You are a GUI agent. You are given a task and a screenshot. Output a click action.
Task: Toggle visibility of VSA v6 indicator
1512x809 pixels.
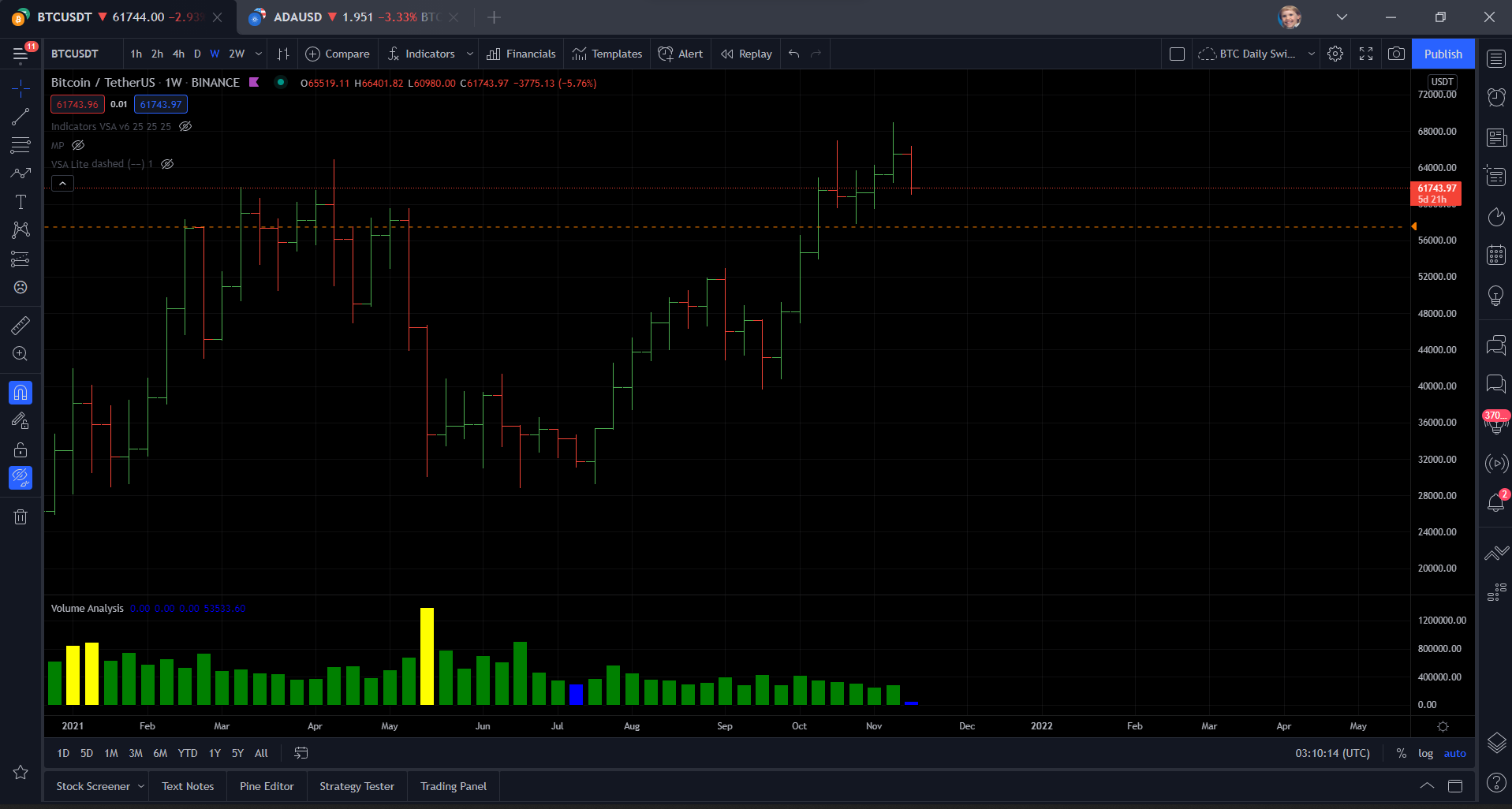(x=185, y=126)
